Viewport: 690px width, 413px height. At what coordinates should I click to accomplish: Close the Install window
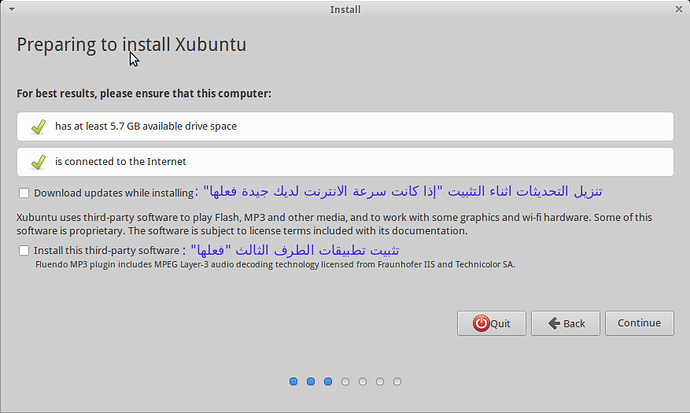679,9
